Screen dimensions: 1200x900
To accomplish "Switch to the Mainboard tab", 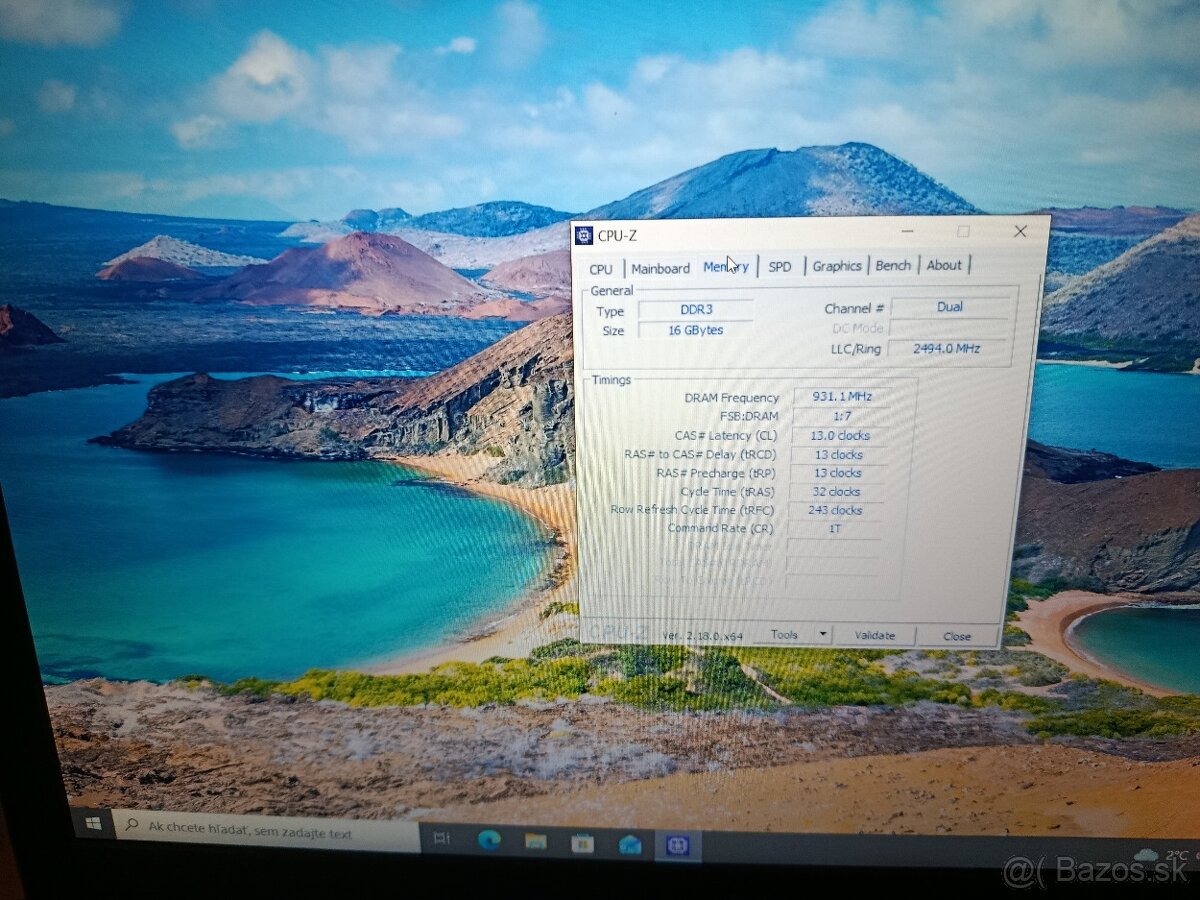I will pyautogui.click(x=661, y=267).
